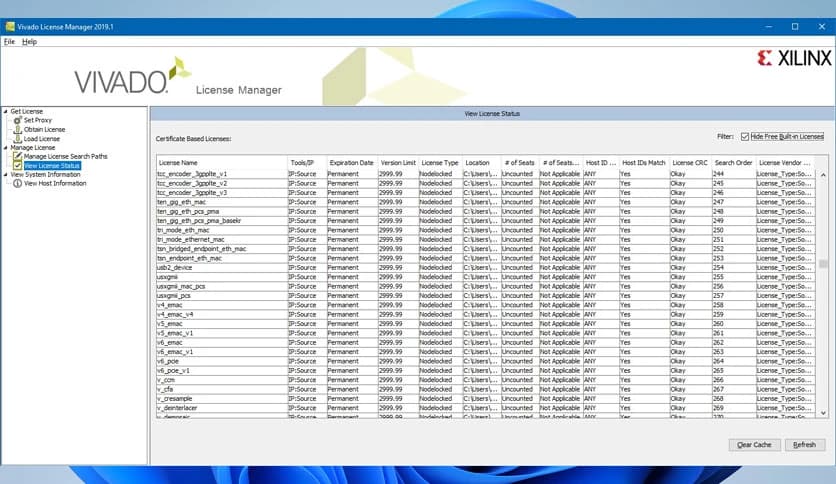Image resolution: width=836 pixels, height=484 pixels.
Task: Sort by Version Limit column header
Action: [x=398, y=163]
